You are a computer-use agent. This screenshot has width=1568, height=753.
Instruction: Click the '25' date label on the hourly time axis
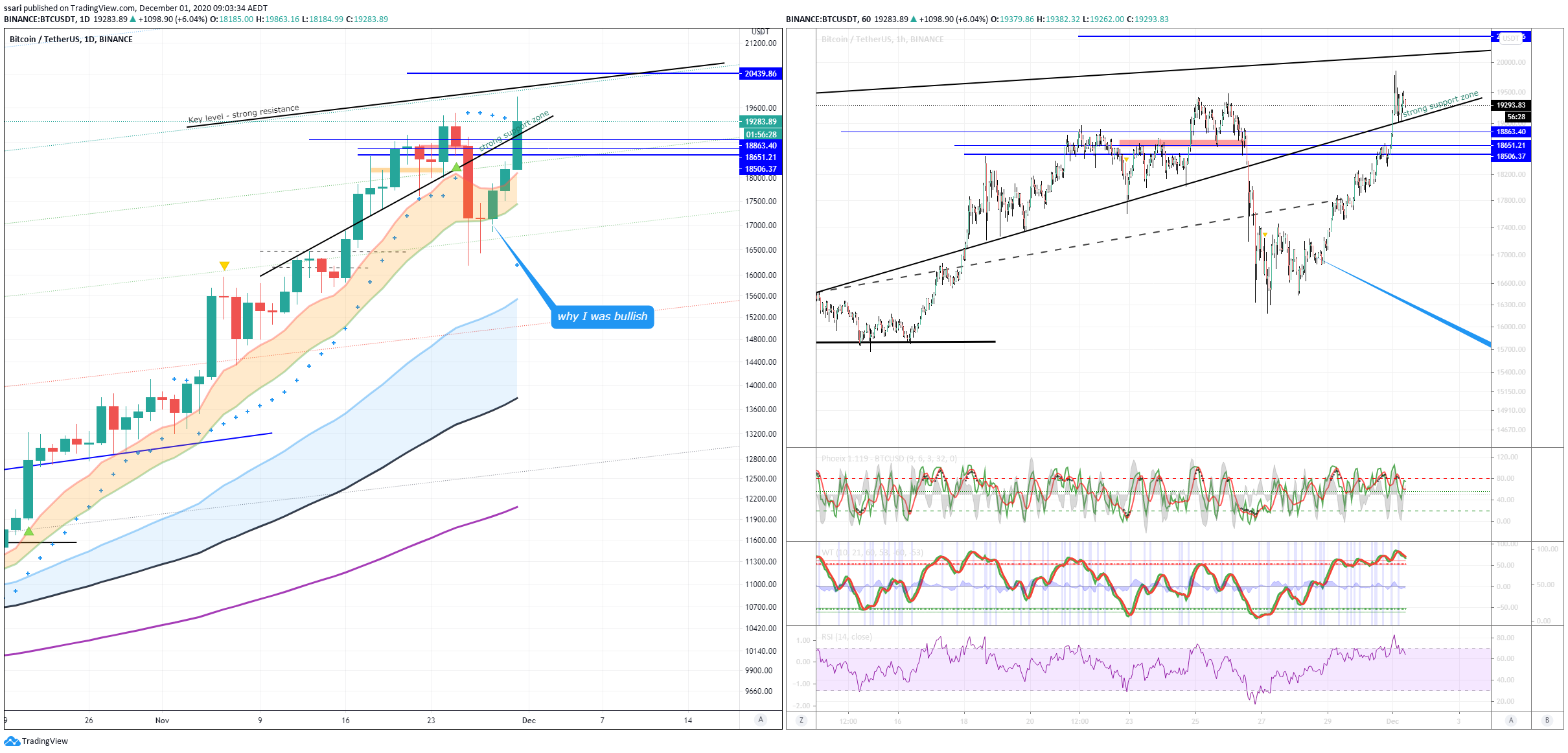coord(1195,721)
